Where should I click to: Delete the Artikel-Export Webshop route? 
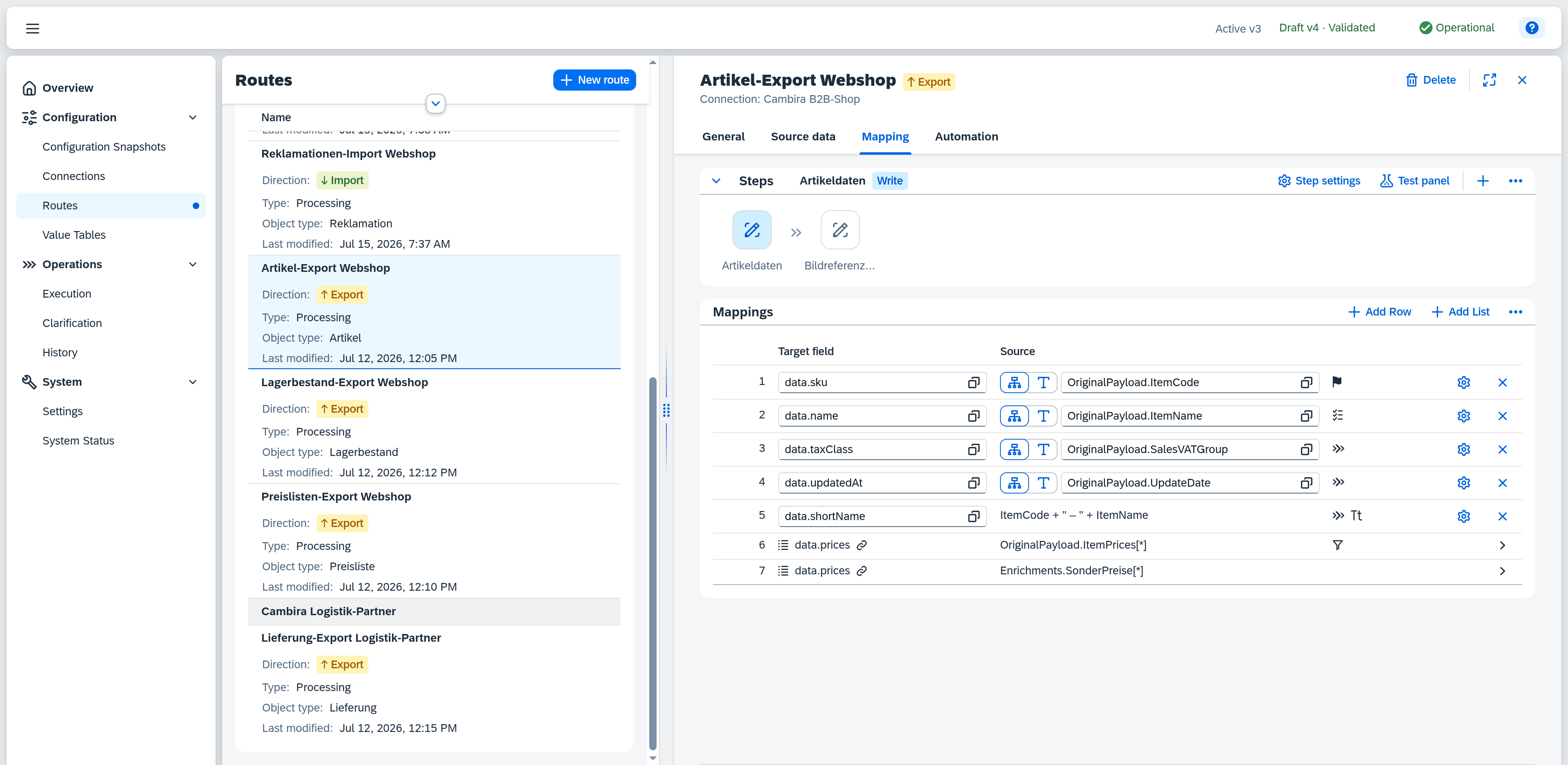(1430, 80)
